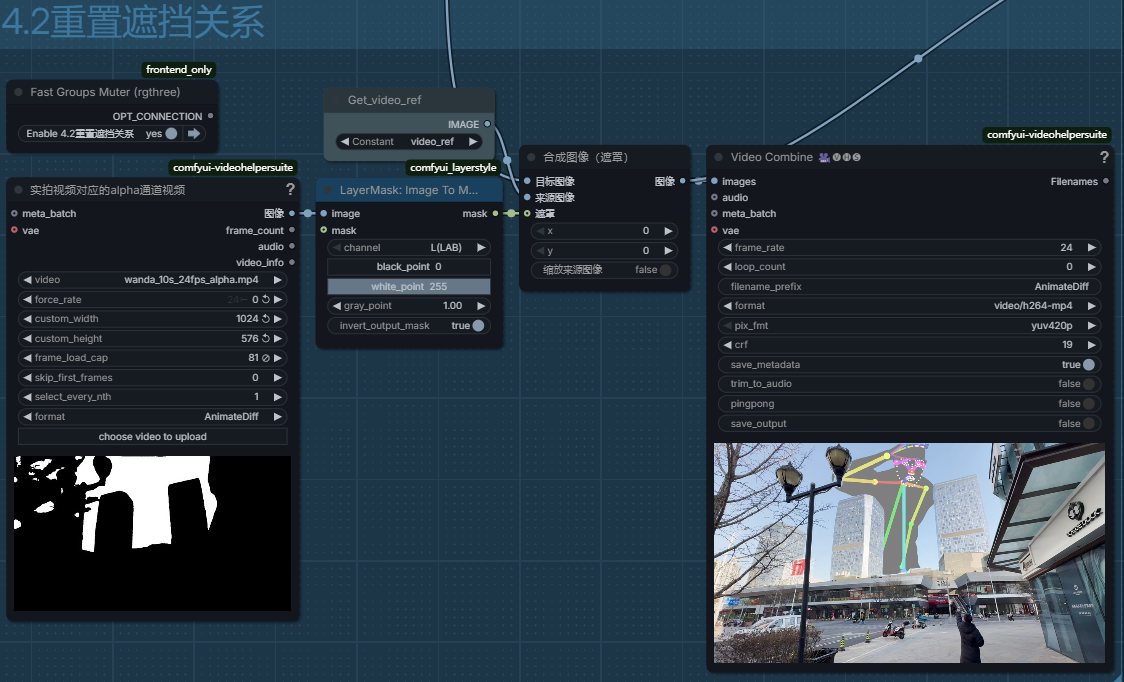
Task: Click the arrow icon in Fast Groups Muter
Action: click(194, 133)
